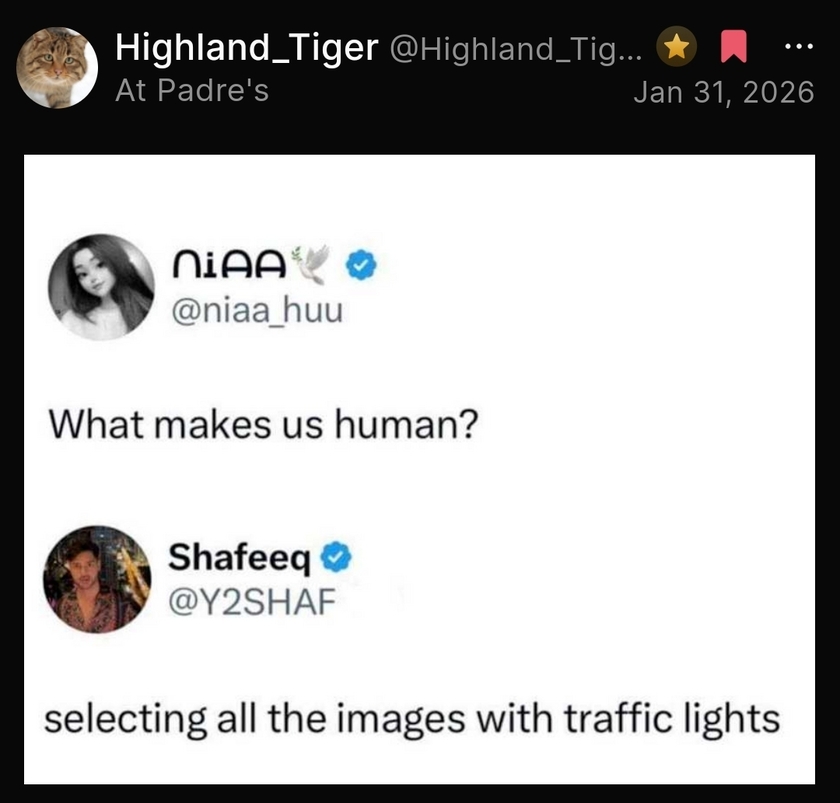The width and height of the screenshot is (840, 803).
Task: Click Shafeeq's profile picture
Action: coord(97,580)
